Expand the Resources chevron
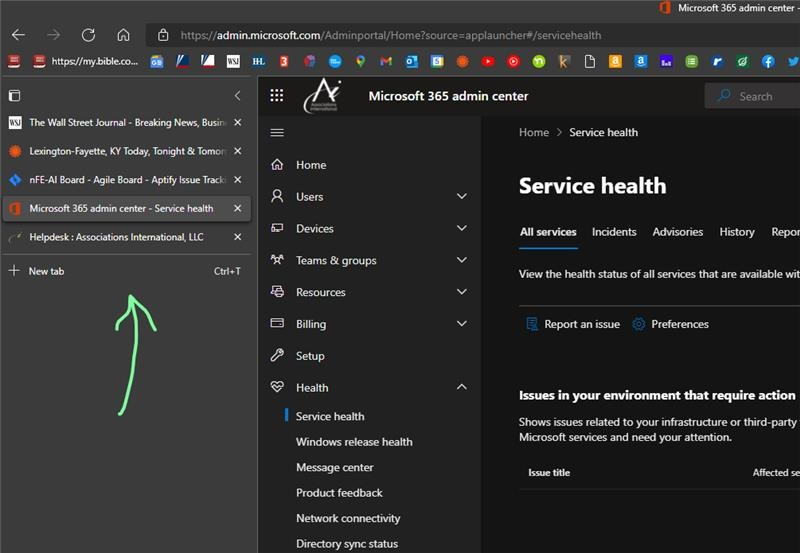Viewport: 800px width, 553px height. (462, 292)
